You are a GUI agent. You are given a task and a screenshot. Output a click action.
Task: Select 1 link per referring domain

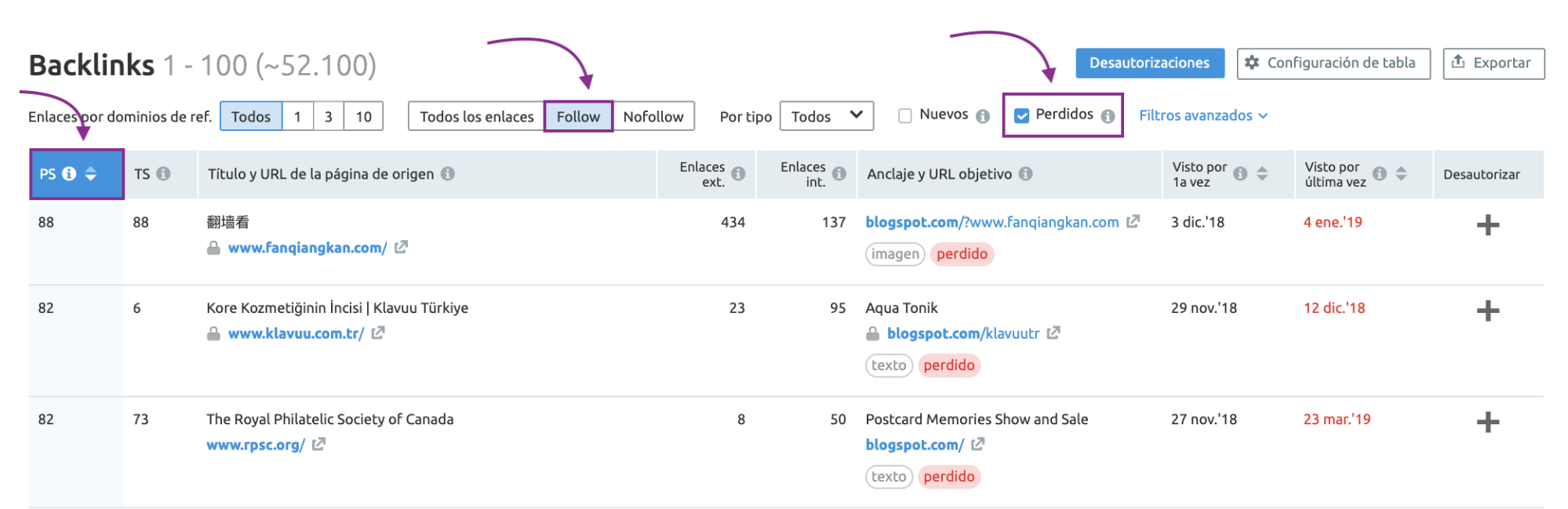(297, 116)
